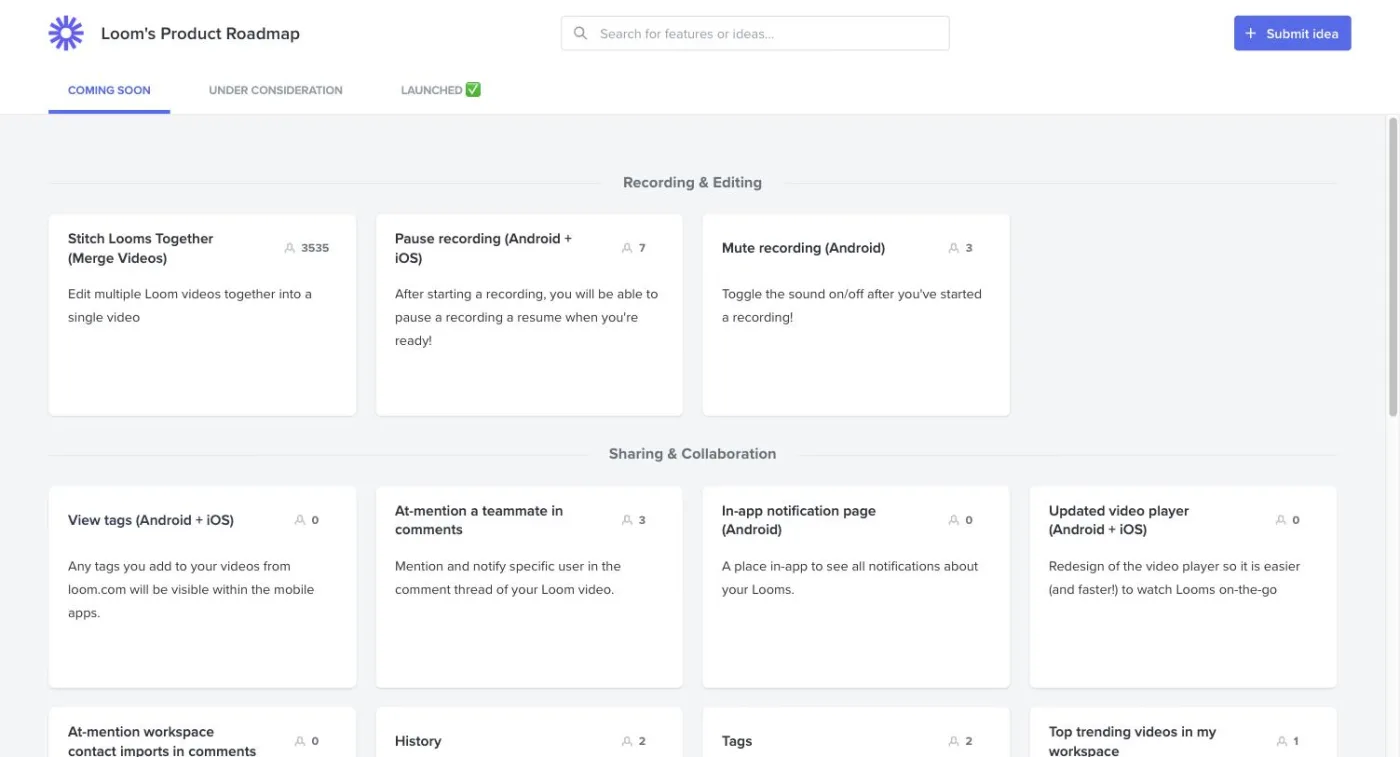Image resolution: width=1400 pixels, height=757 pixels.
Task: Click vote icon on Pause recording card
Action: tap(627, 248)
